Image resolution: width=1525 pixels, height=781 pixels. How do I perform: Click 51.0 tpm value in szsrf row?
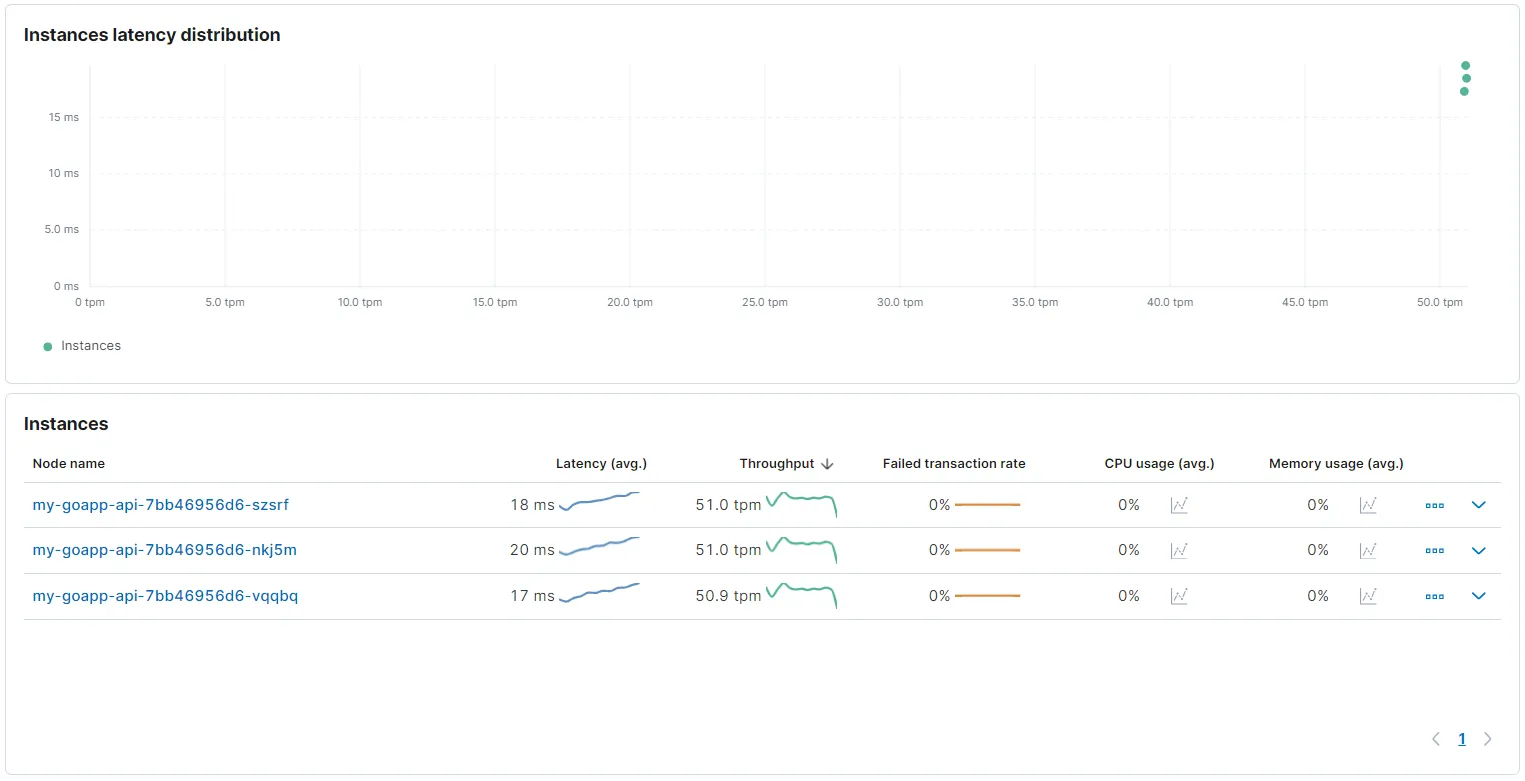[728, 505]
